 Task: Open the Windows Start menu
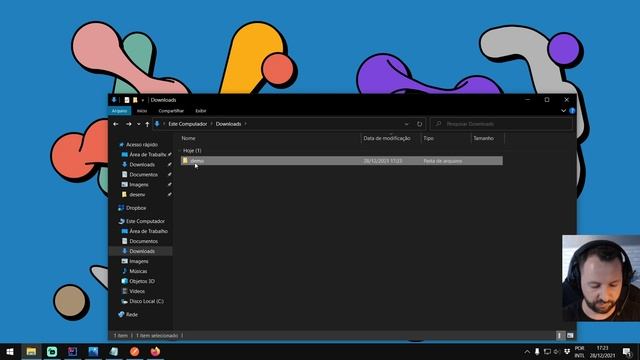point(10,351)
